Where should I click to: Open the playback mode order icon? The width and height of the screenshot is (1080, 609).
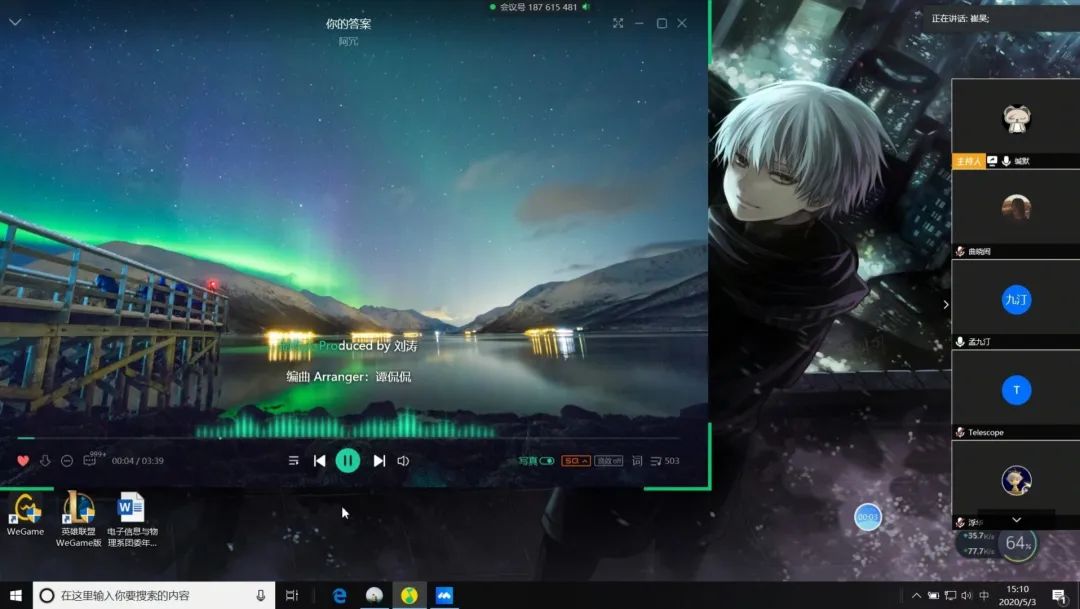pos(294,461)
